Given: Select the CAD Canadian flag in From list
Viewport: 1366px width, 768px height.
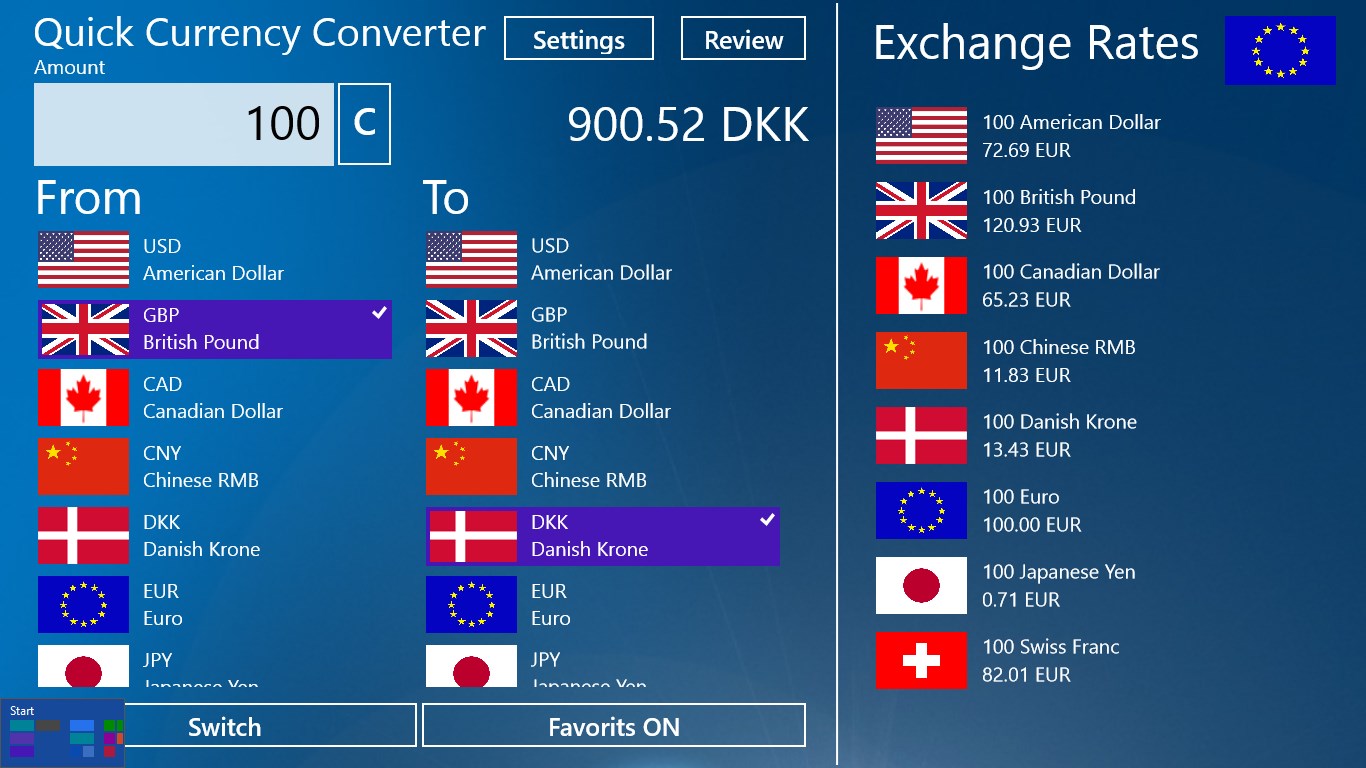Looking at the screenshot, I should click(x=83, y=397).
